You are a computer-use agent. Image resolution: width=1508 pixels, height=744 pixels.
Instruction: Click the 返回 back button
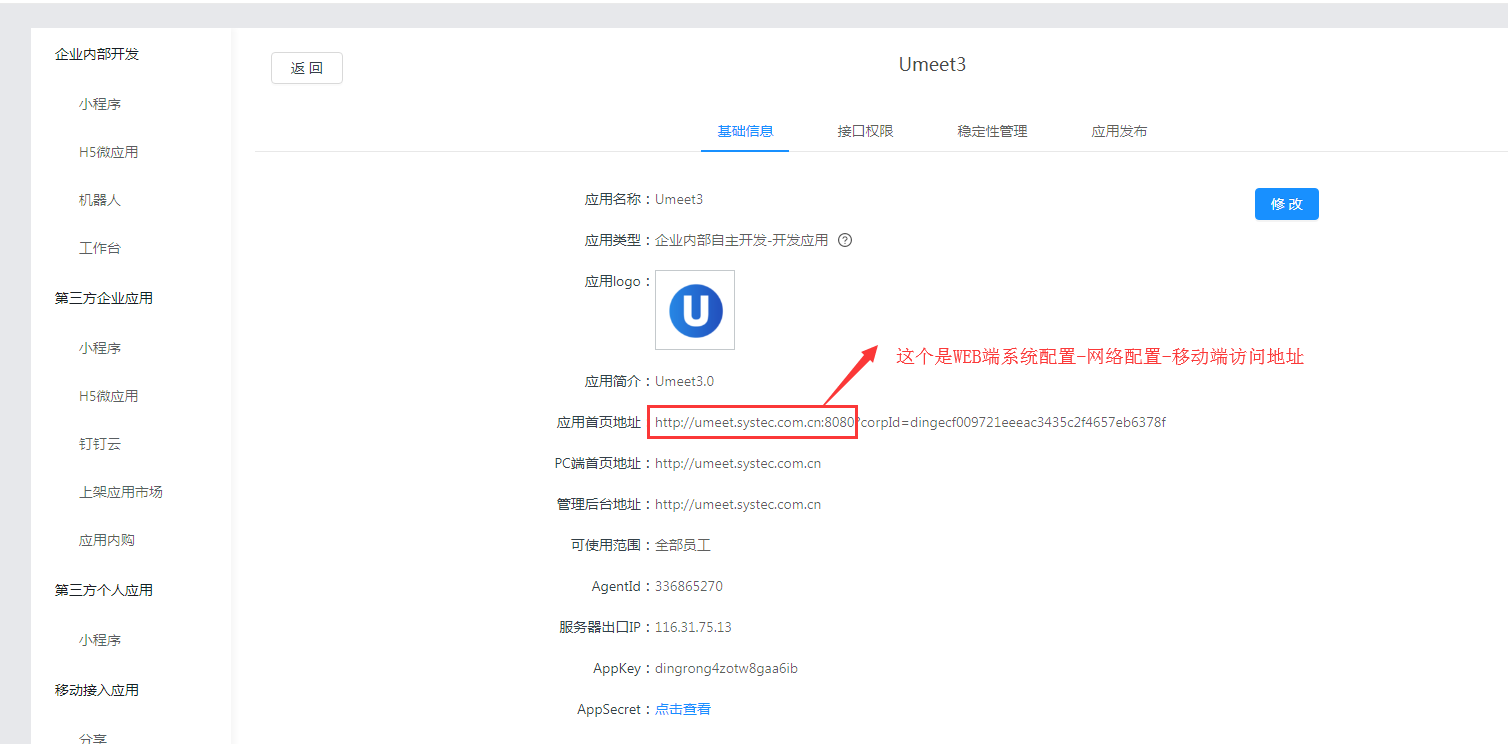pos(307,68)
